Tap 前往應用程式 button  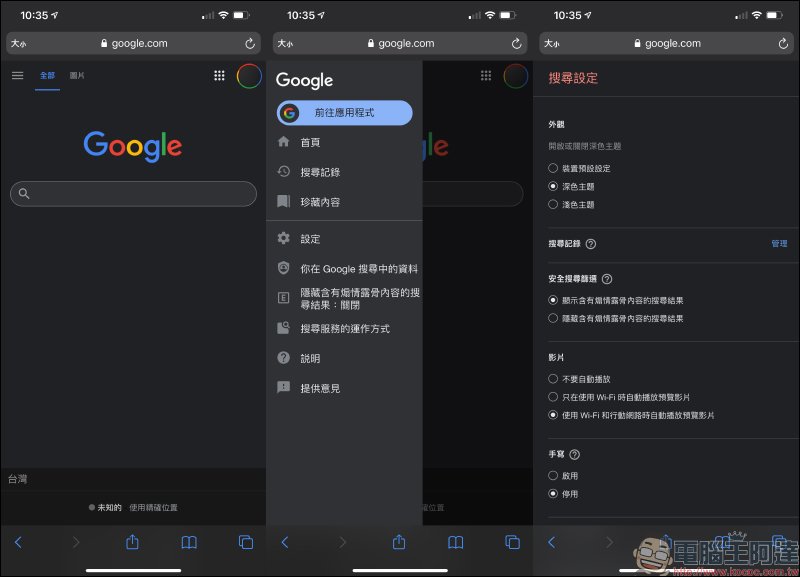point(344,113)
